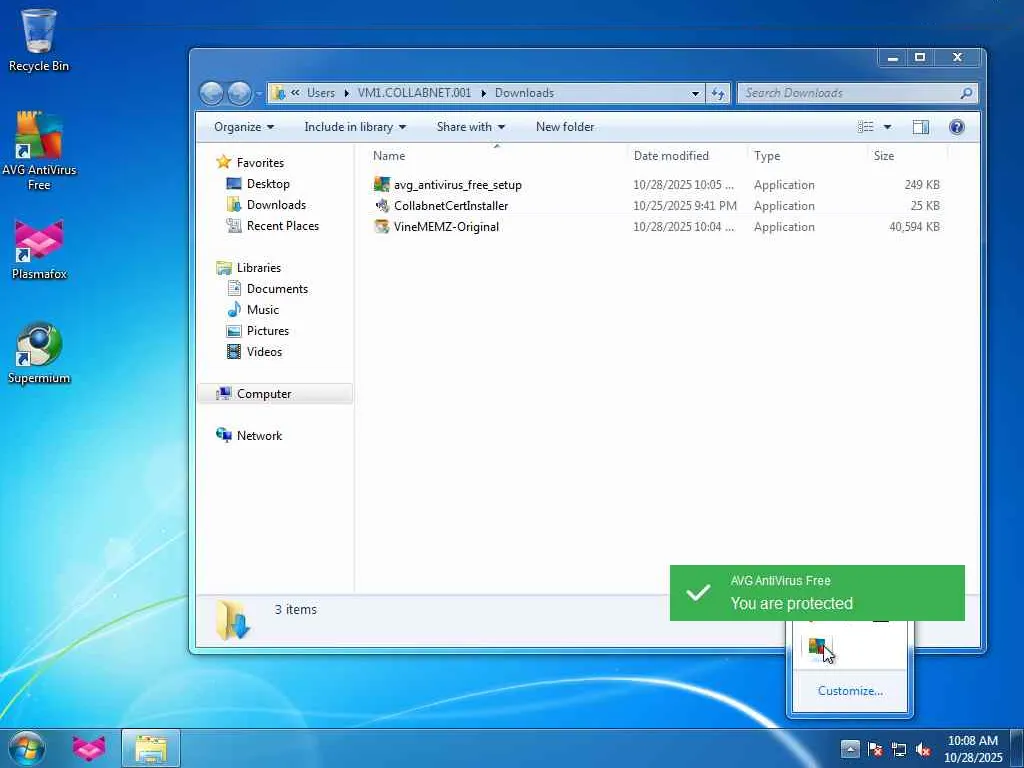
Task: Click the network tray icon
Action: click(899, 749)
